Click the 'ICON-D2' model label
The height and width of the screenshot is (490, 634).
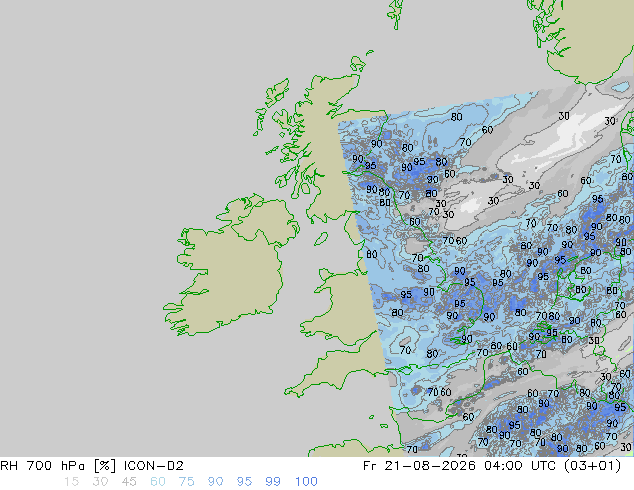[x=154, y=466]
